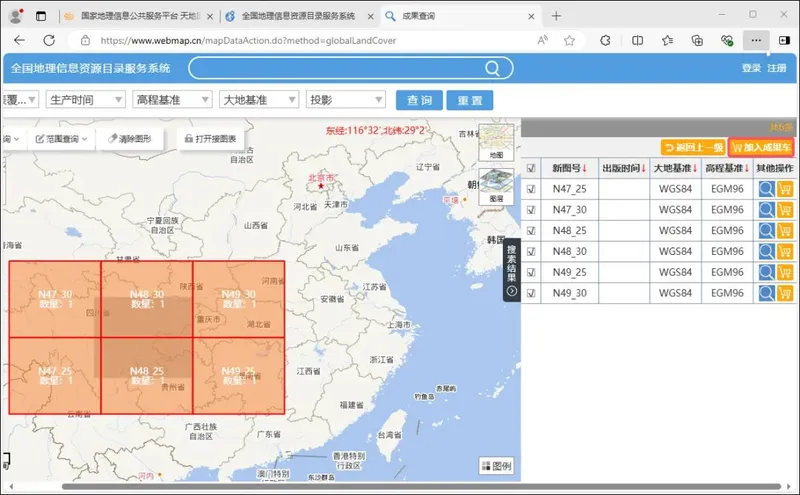Open tab actions menu icon

pyautogui.click(x=41, y=16)
